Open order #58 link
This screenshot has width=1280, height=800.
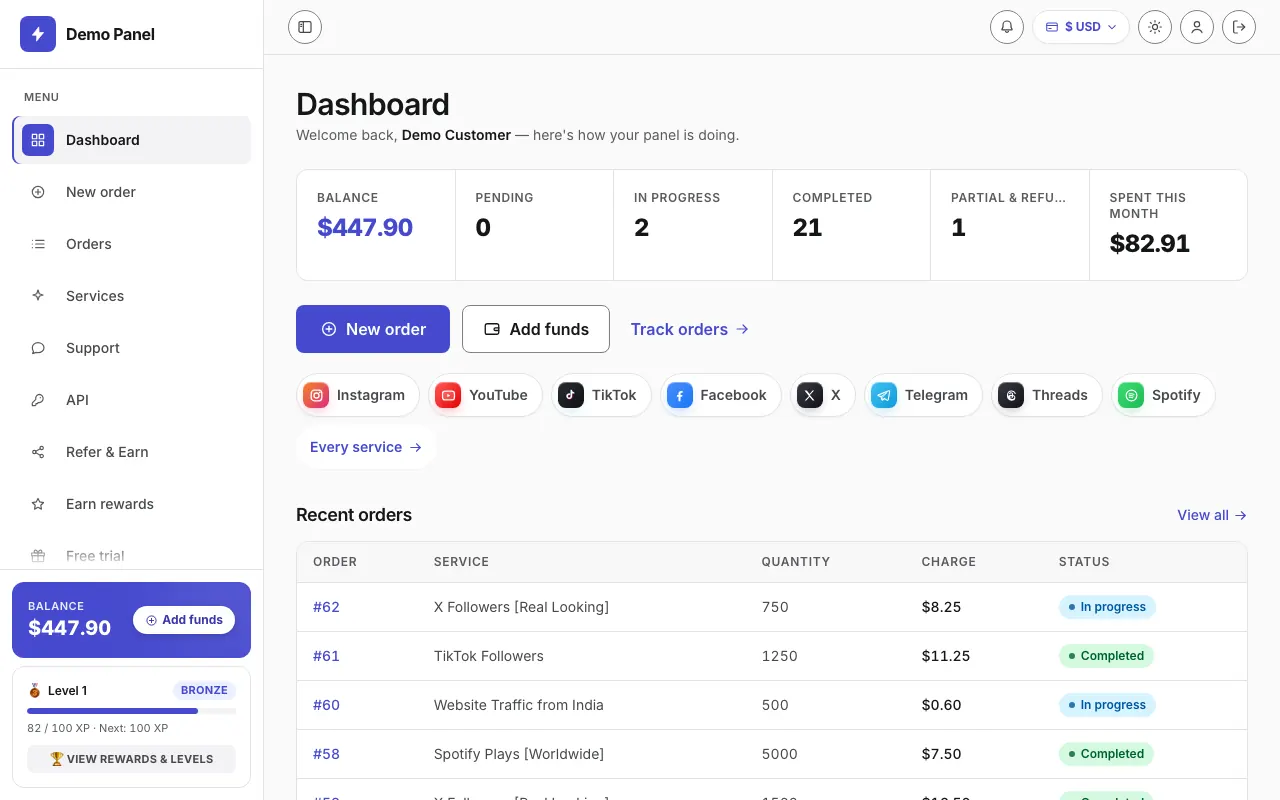(x=326, y=754)
